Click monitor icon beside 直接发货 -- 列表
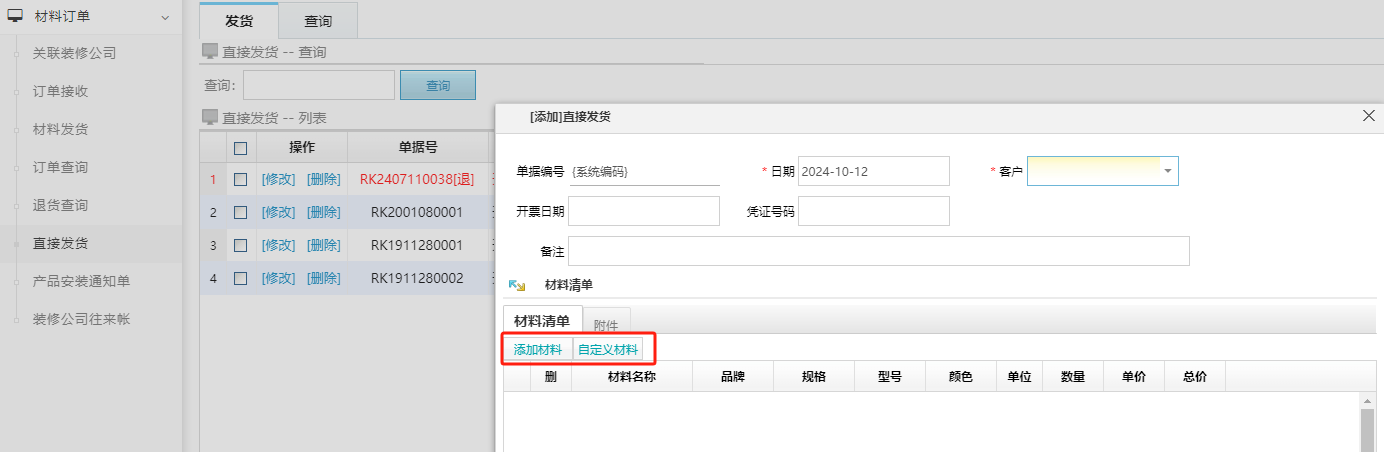This screenshot has height=452, width=1384. tap(209, 117)
